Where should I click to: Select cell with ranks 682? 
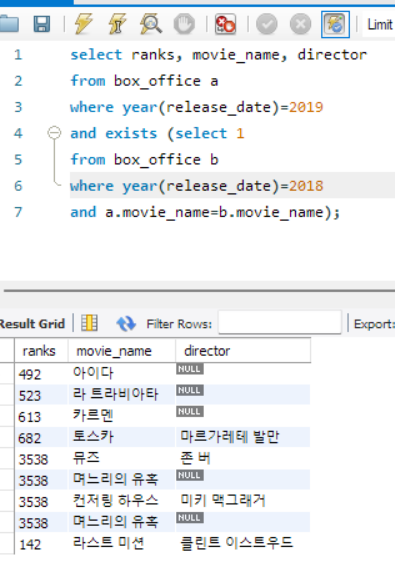[x=41, y=438]
